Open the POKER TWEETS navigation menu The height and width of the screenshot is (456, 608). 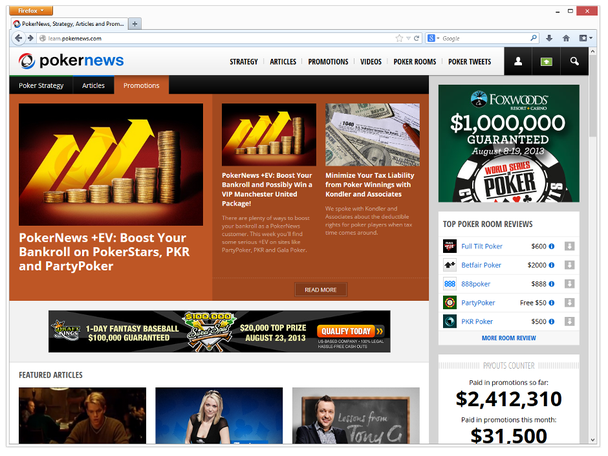pos(470,62)
